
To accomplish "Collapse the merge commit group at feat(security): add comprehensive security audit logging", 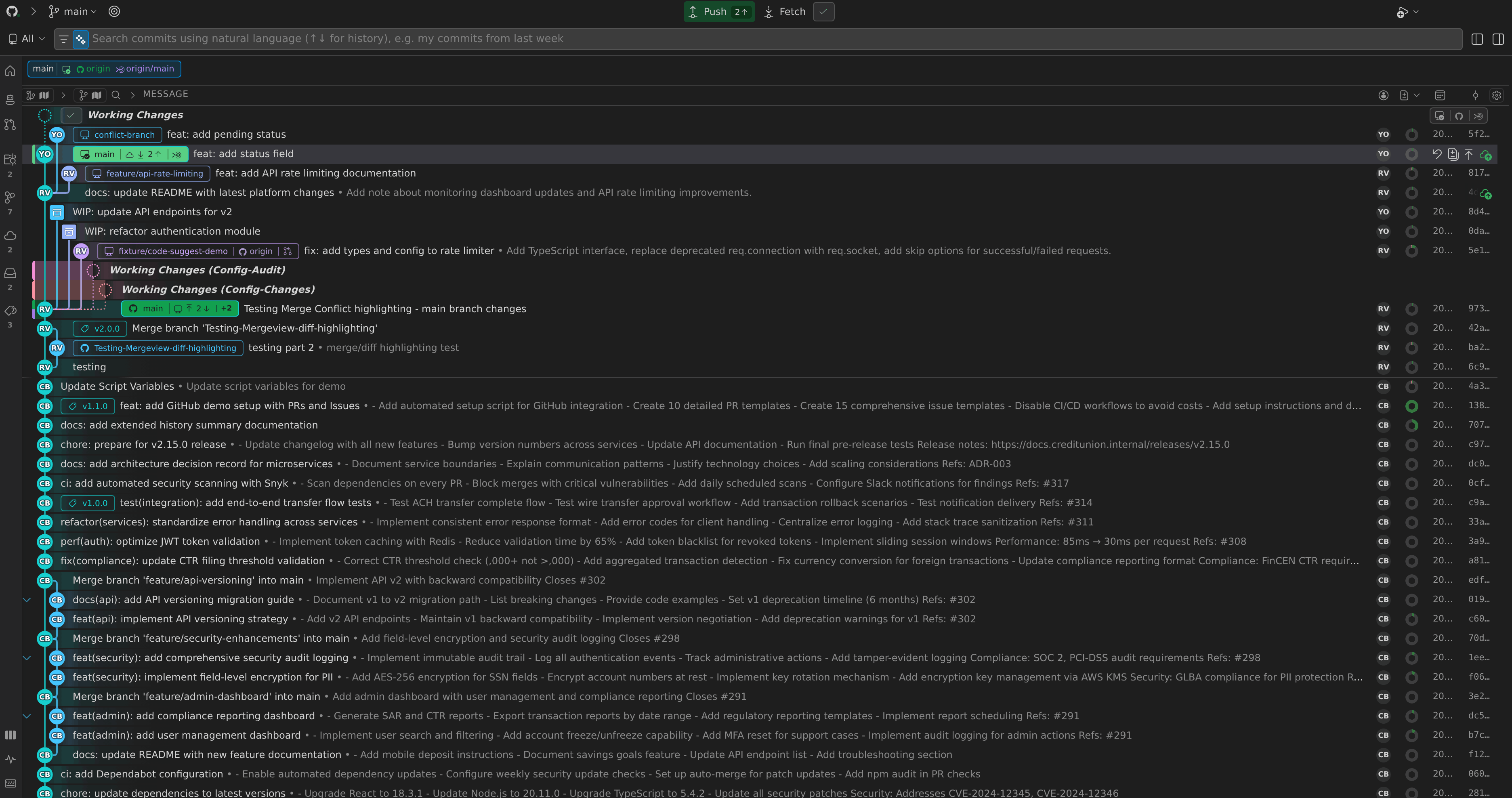I will coord(26,658).
